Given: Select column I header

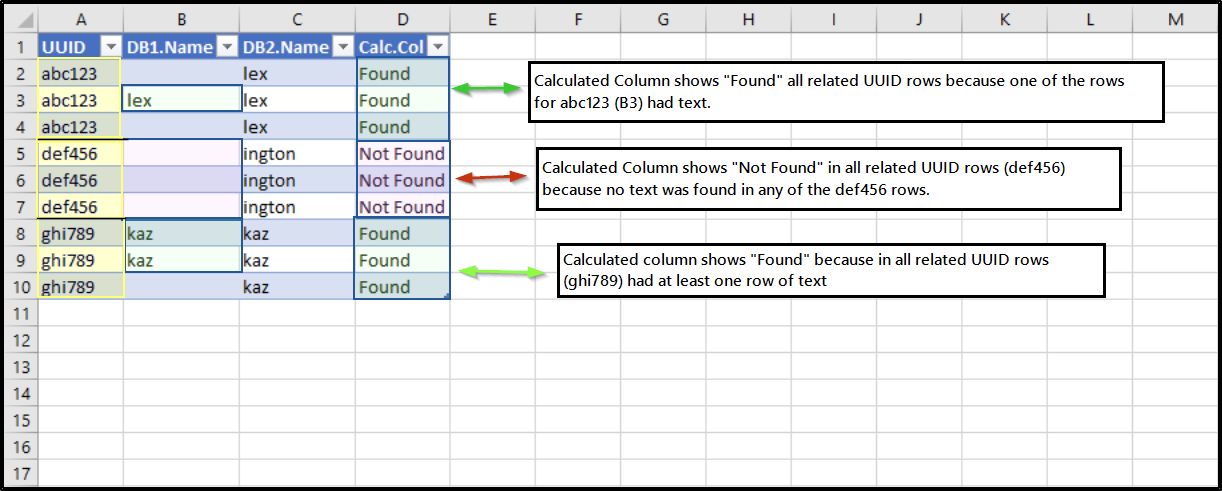Looking at the screenshot, I should click(x=834, y=20).
